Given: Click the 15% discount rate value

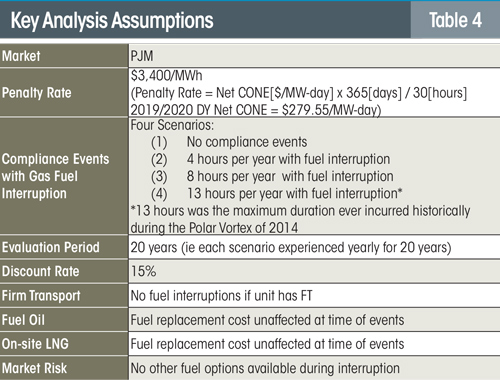Looking at the screenshot, I should click(143, 271).
